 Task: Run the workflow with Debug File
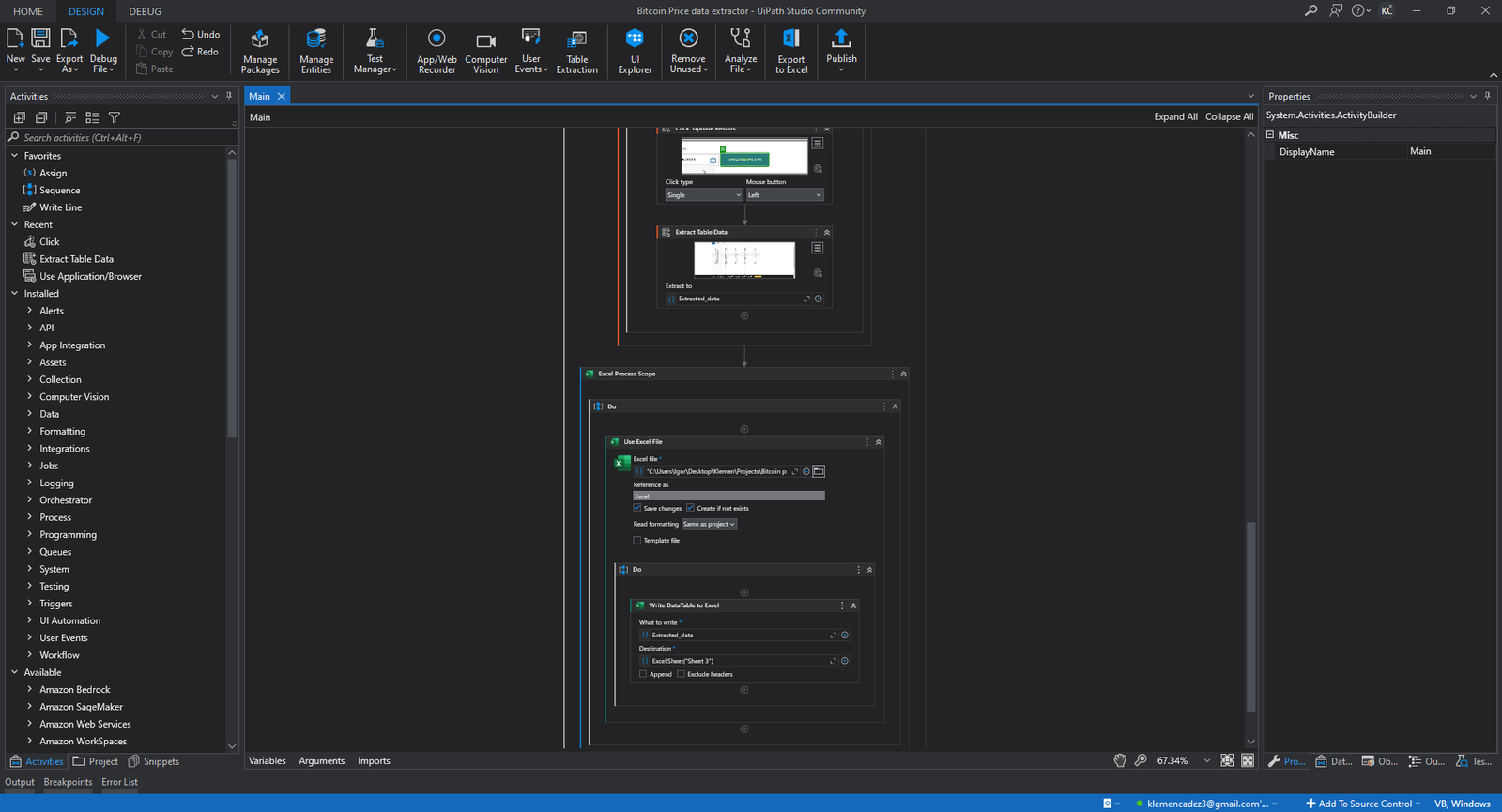click(103, 49)
